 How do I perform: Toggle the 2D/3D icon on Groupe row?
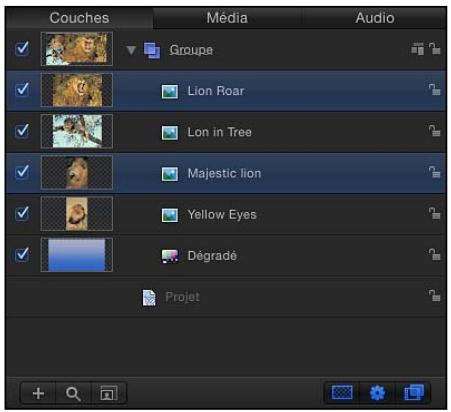pos(417,49)
